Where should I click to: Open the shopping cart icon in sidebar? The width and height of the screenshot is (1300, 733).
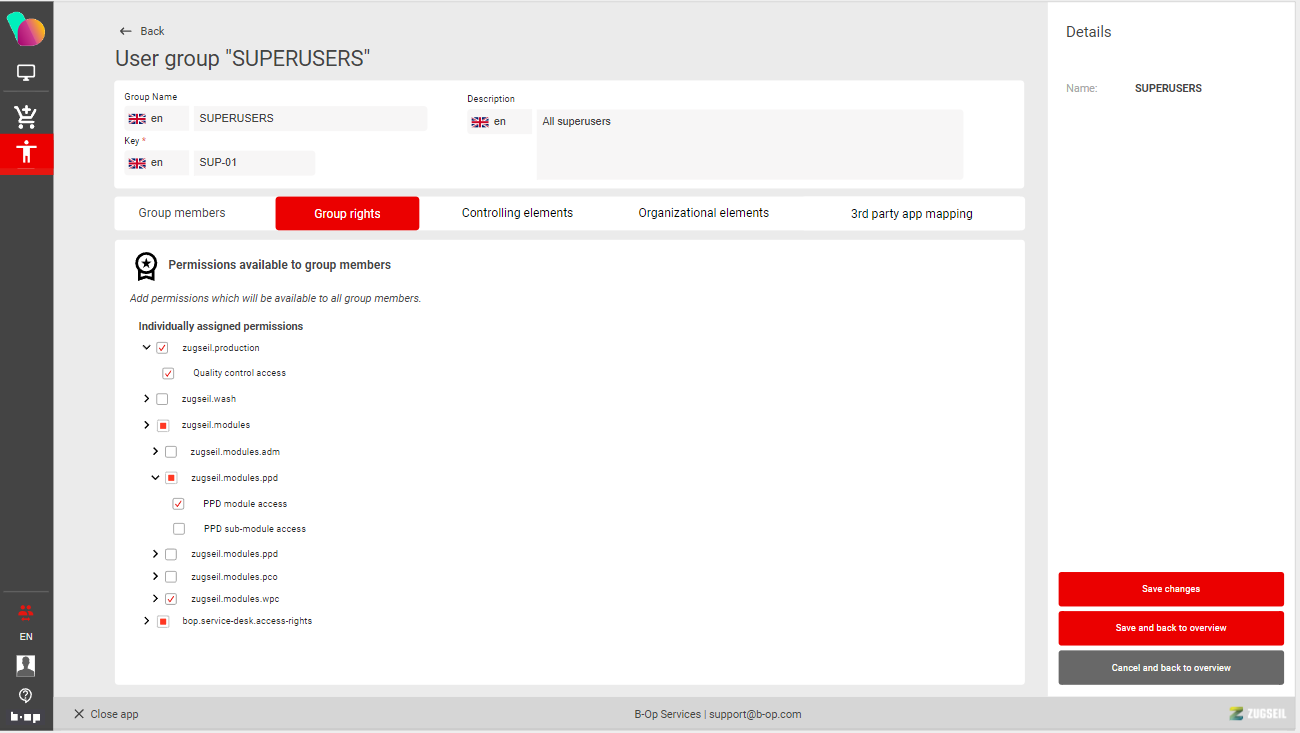click(x=26, y=116)
